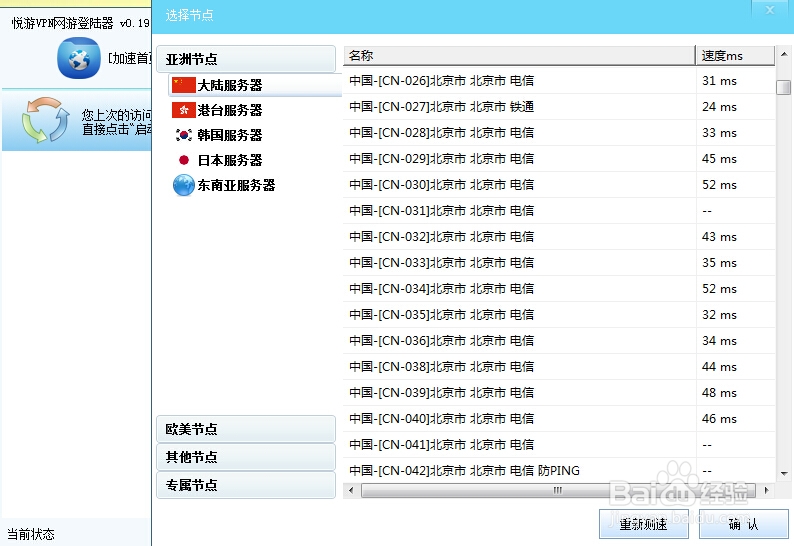Select node CN-031 北京市 电信
The height and width of the screenshot is (546, 794).
point(559,211)
